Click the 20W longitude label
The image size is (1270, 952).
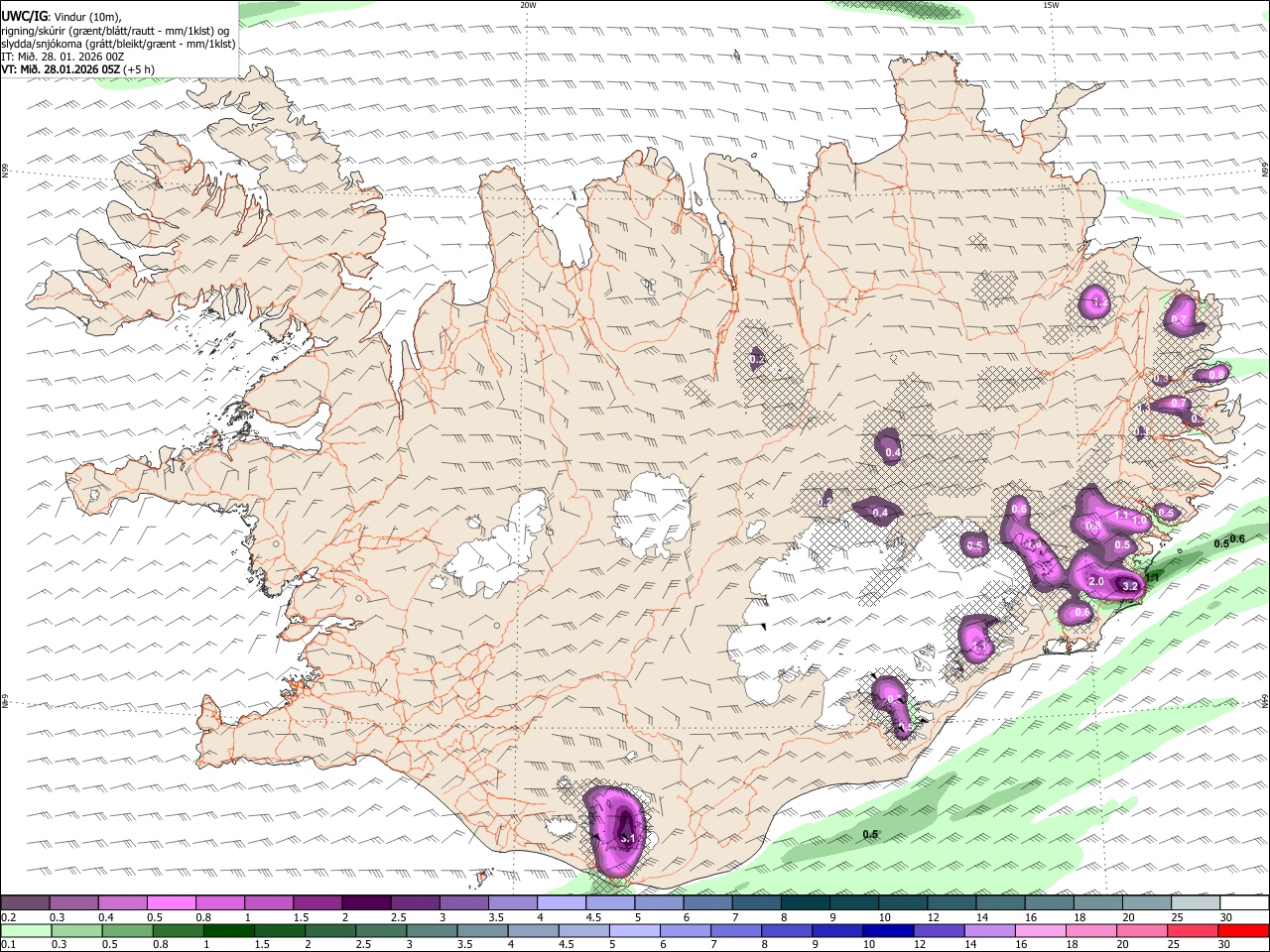528,5
